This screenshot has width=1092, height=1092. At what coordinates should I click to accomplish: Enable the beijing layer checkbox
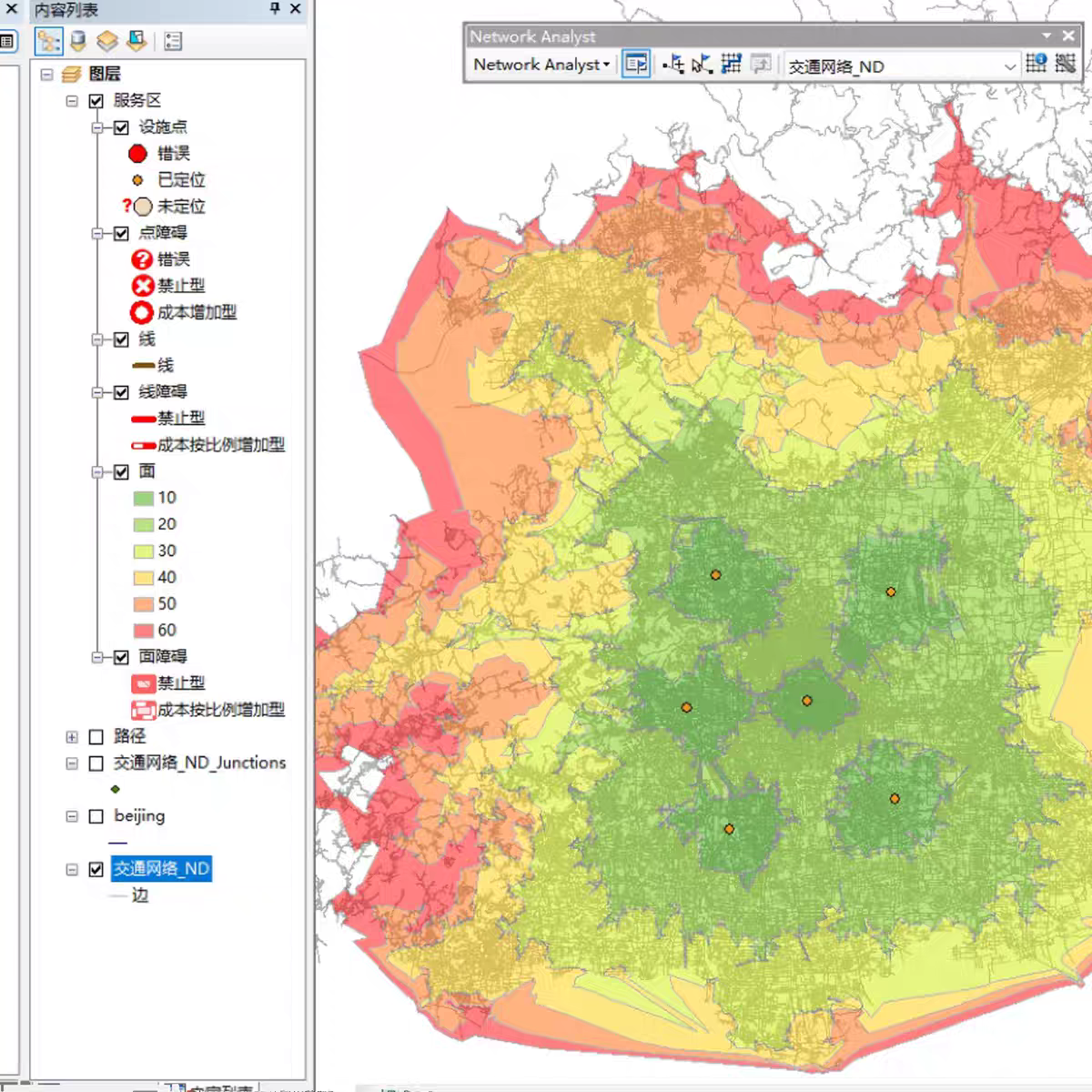[x=96, y=816]
